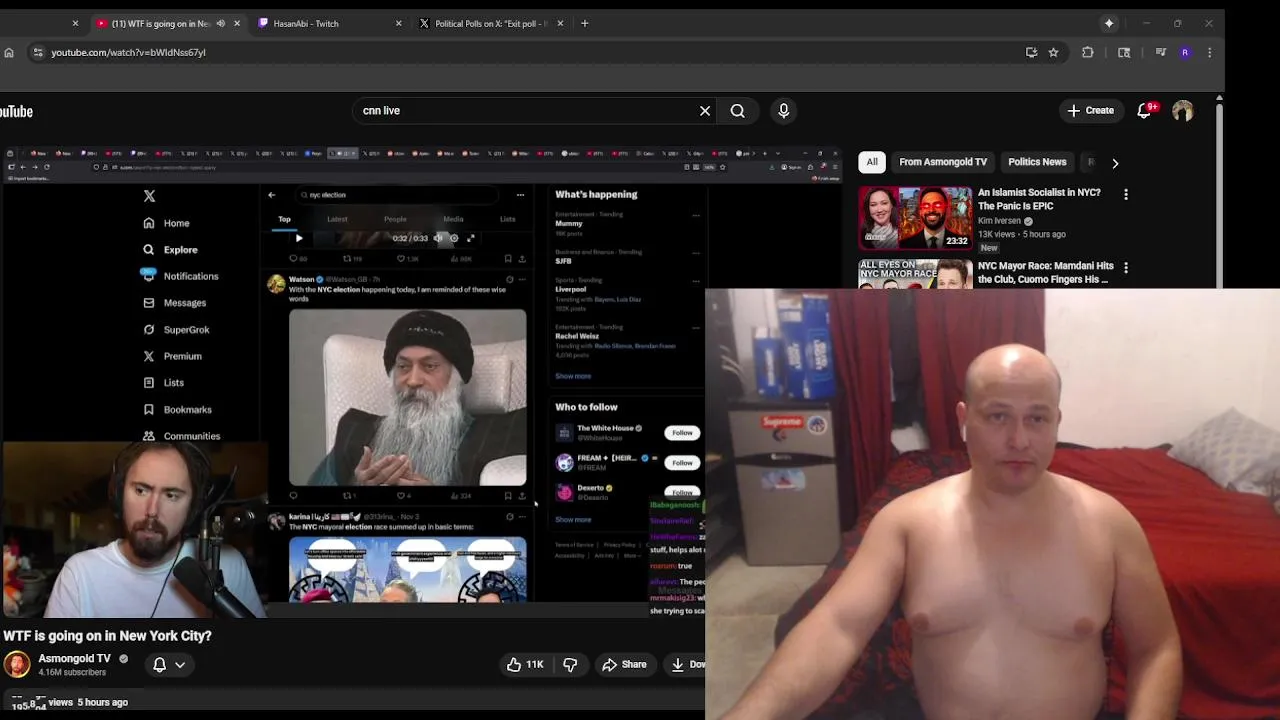Like the video with 11K likes

click(x=525, y=664)
